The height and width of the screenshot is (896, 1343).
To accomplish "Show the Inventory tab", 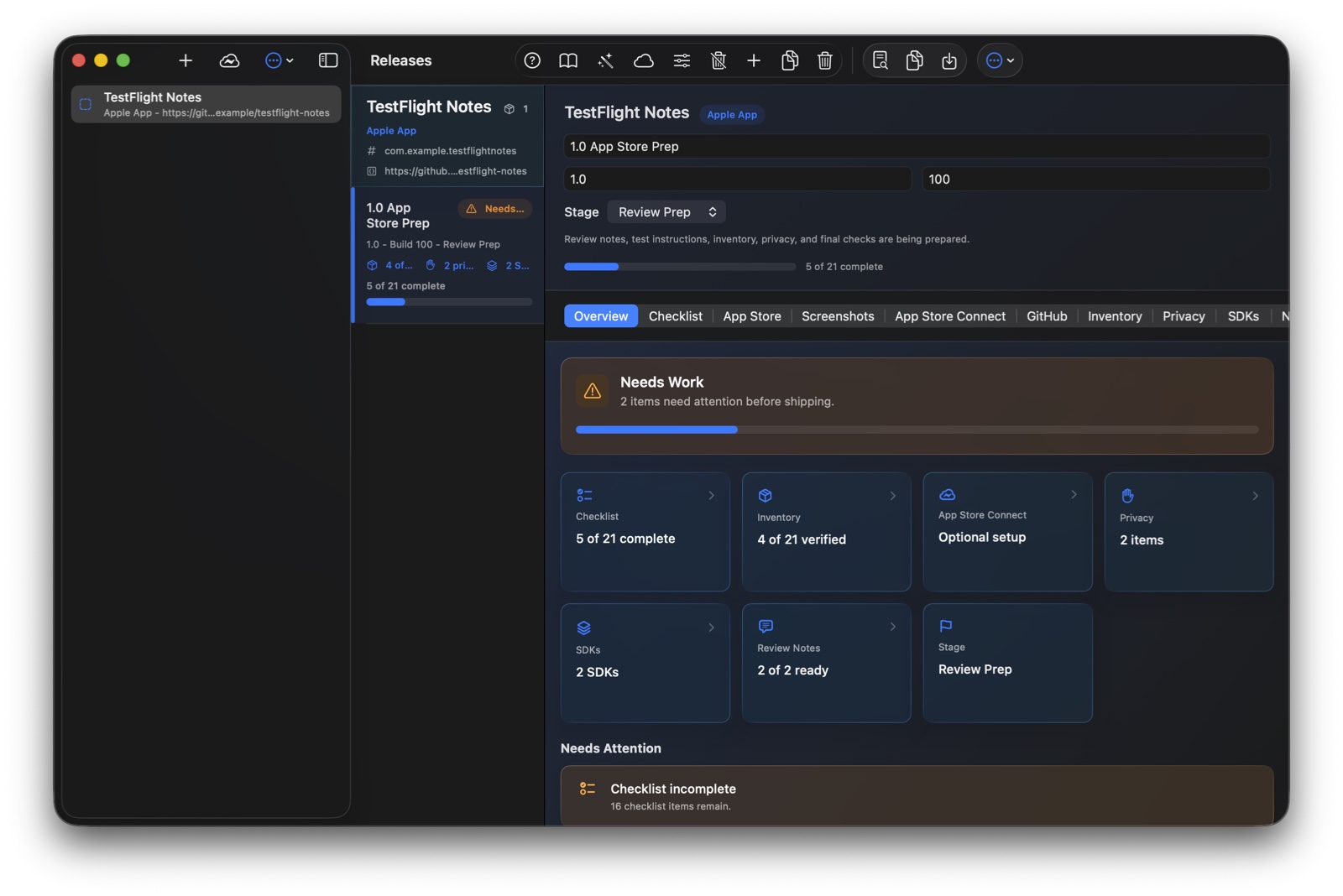I will (x=1115, y=316).
